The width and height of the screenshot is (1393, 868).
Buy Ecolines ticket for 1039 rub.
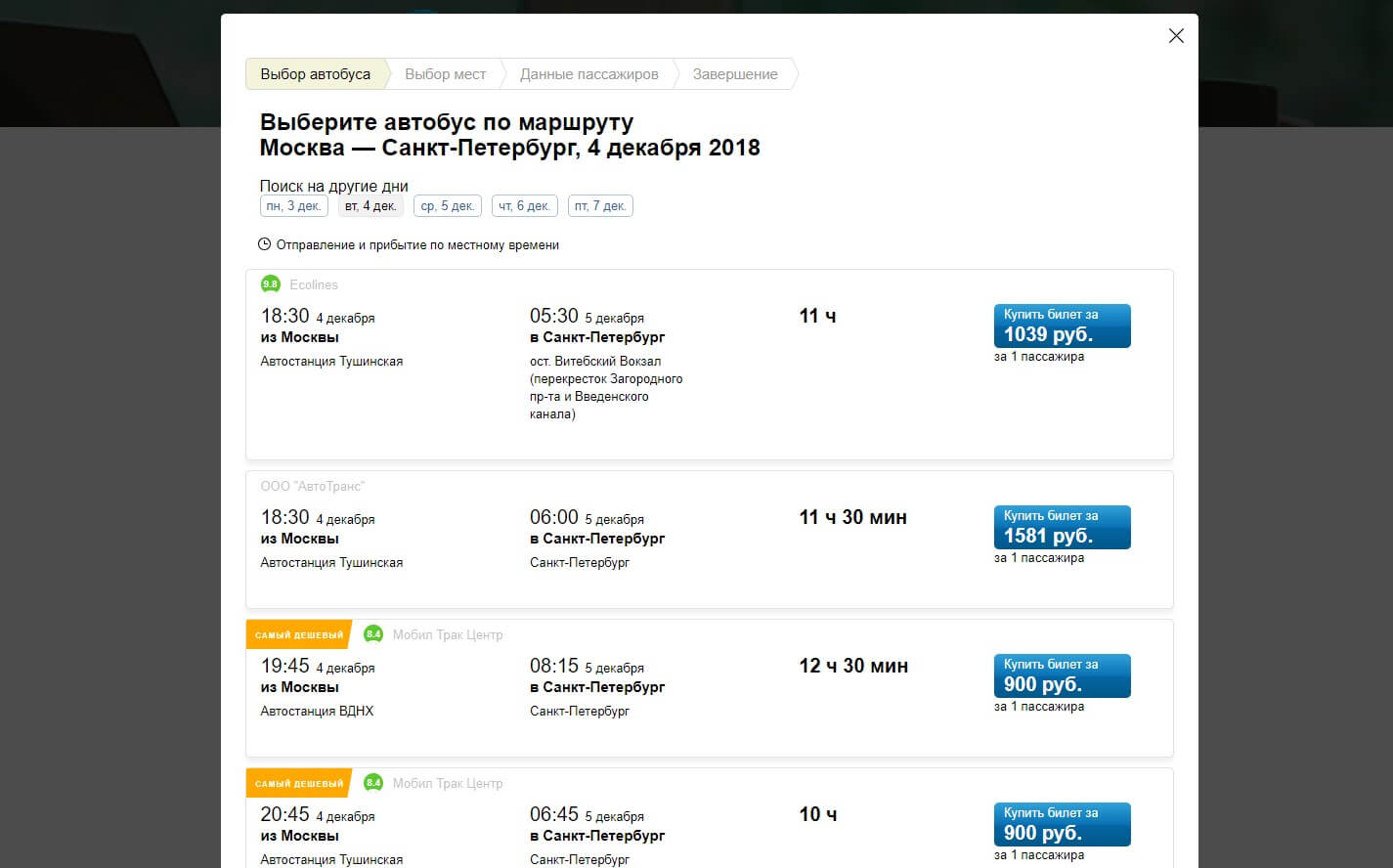1062,325
